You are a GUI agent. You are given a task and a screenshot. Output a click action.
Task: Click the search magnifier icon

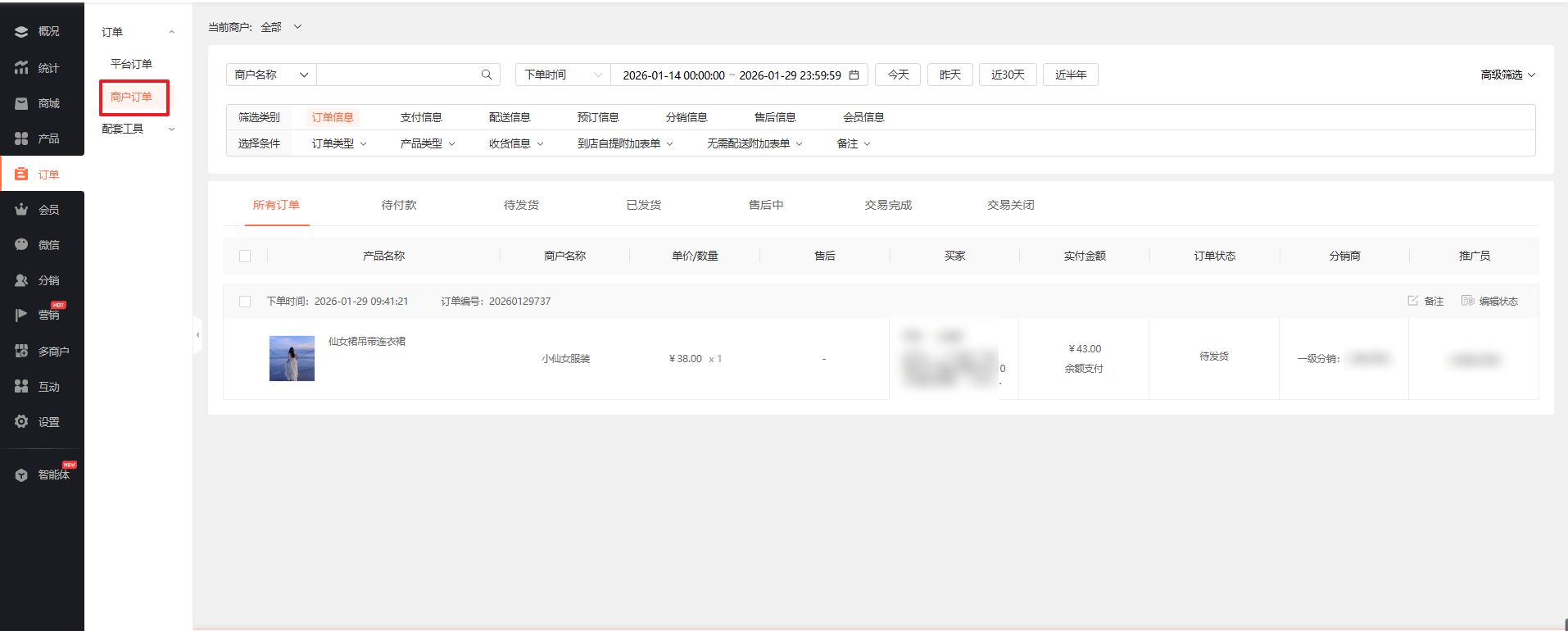pos(486,75)
